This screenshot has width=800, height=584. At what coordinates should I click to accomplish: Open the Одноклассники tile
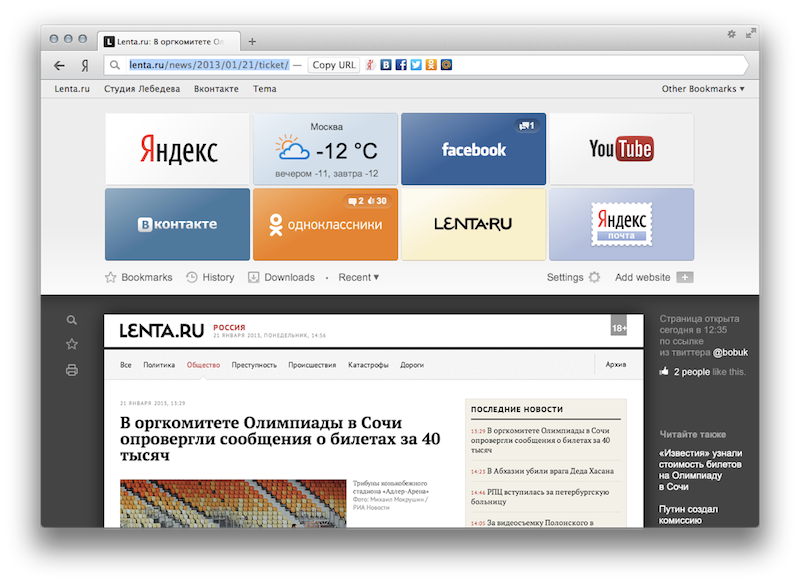(x=326, y=224)
